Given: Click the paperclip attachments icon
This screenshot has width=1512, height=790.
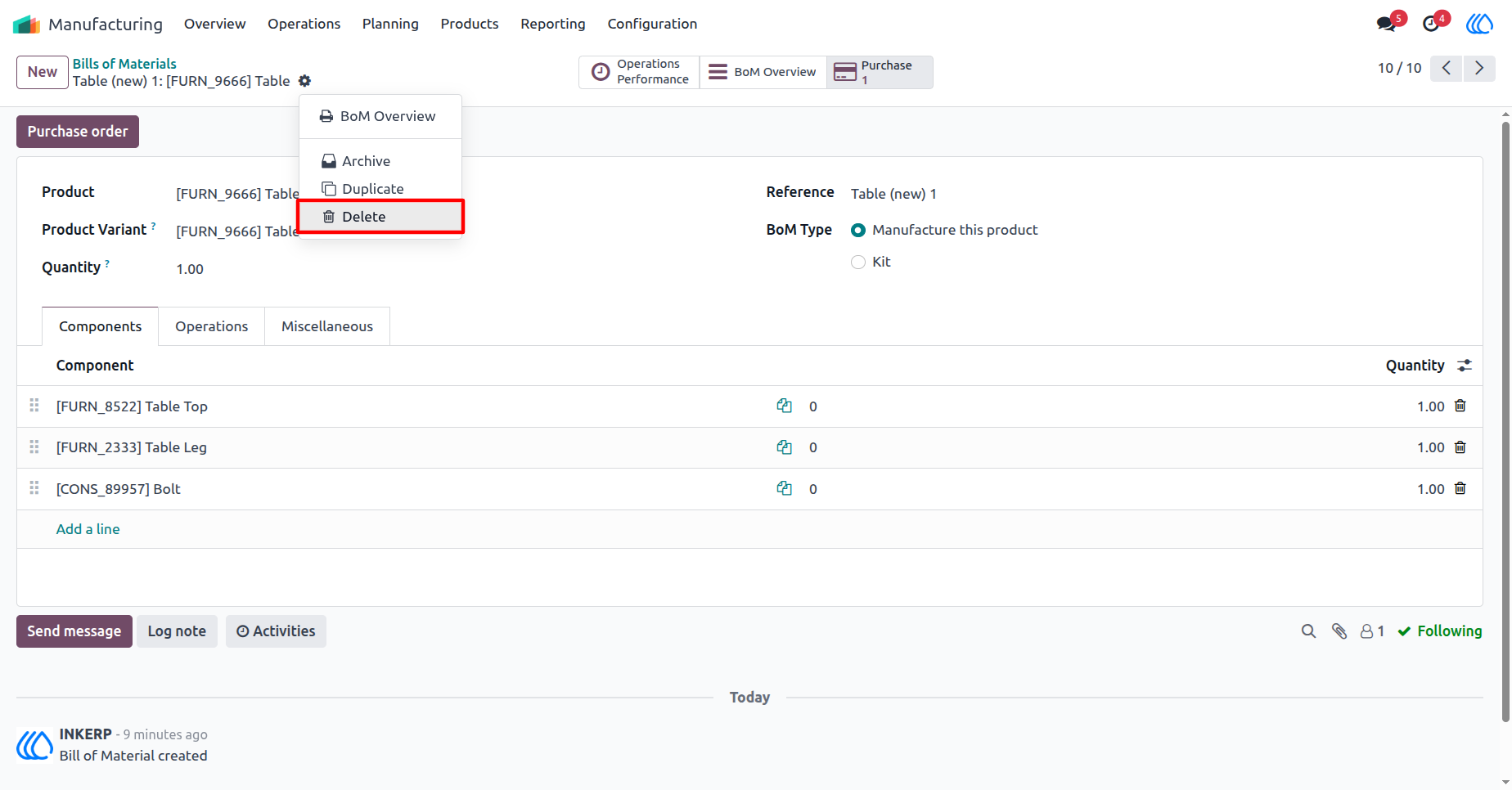Looking at the screenshot, I should pos(1339,631).
